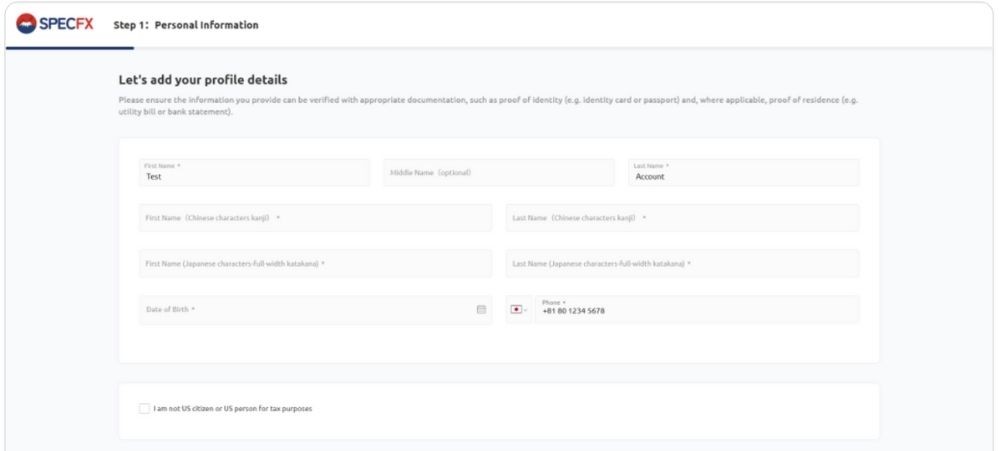This screenshot has height=451, width=1000.
Task: Click the Middle Name (optional) field
Action: (x=498, y=173)
